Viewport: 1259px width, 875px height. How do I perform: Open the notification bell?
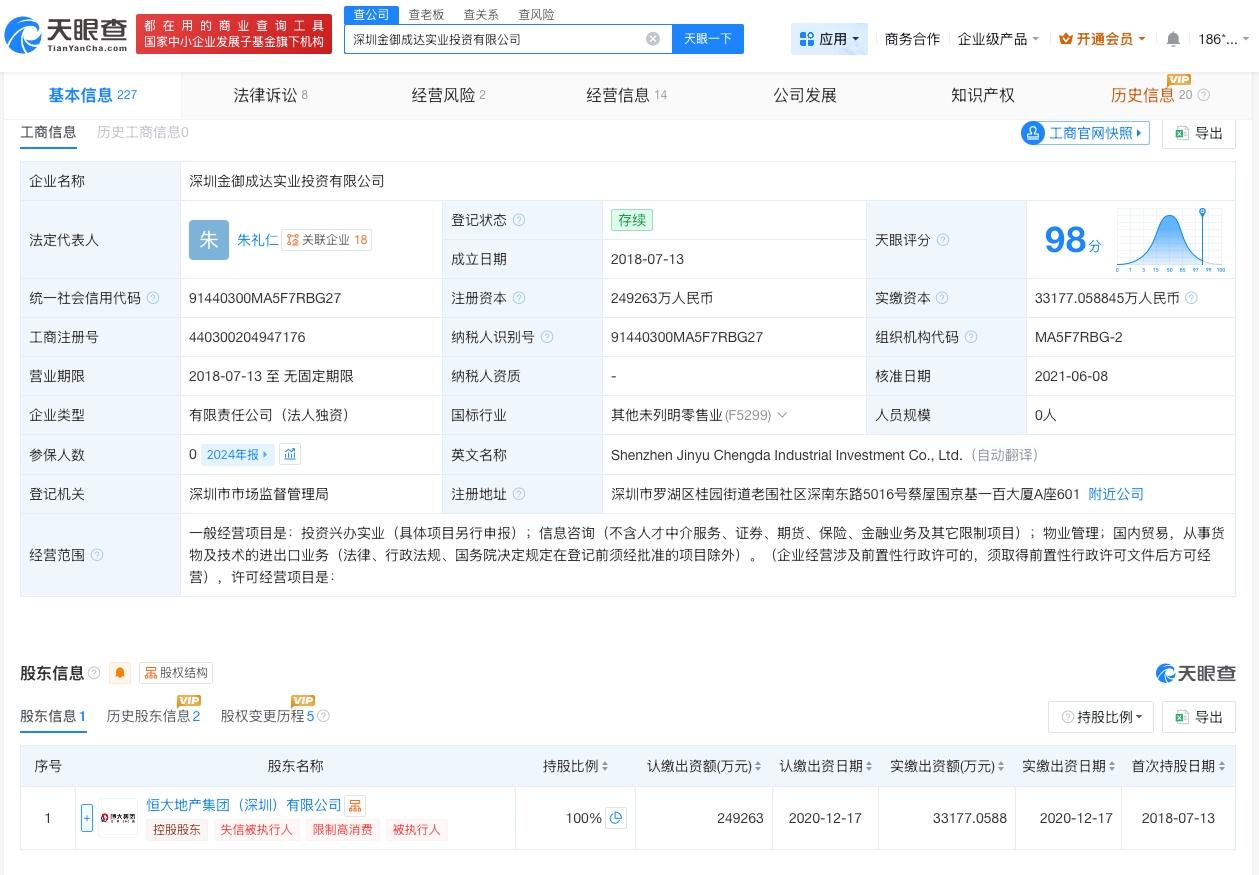point(1173,39)
